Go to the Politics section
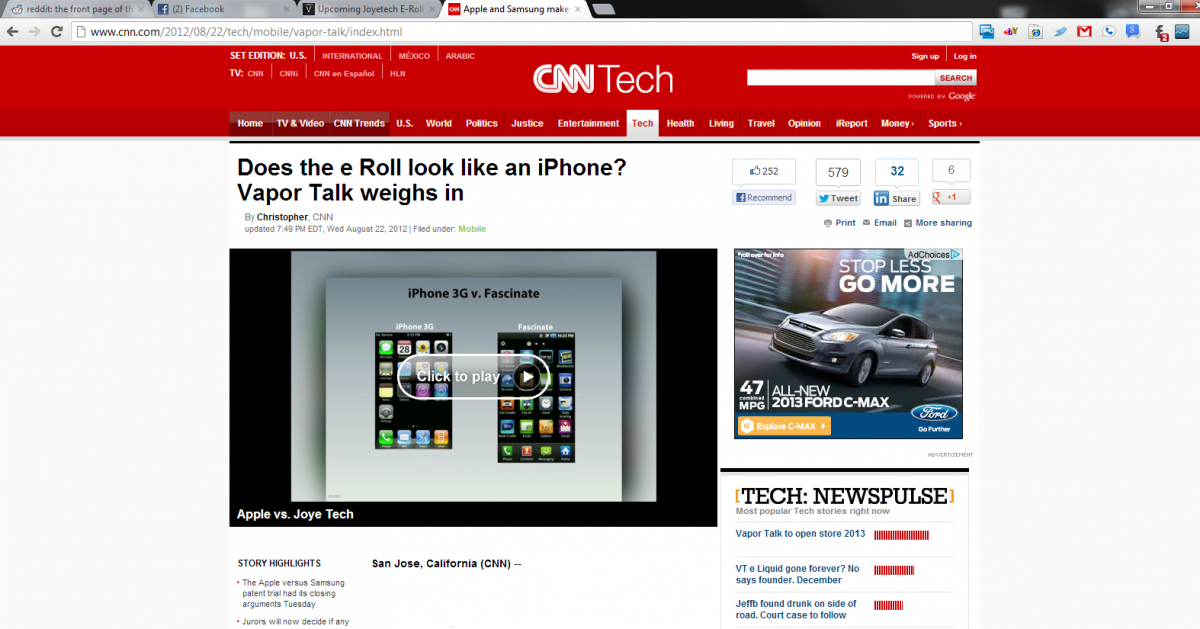 [481, 123]
